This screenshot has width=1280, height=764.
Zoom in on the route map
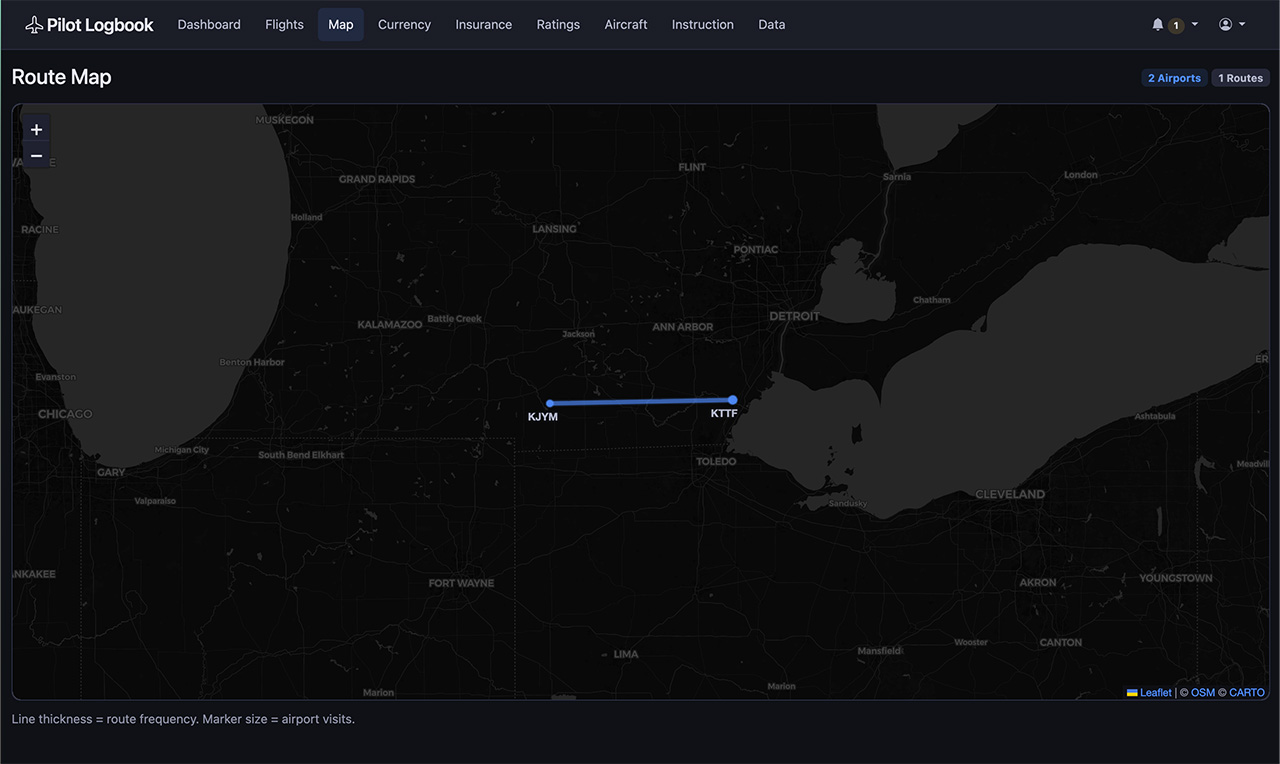point(37,130)
